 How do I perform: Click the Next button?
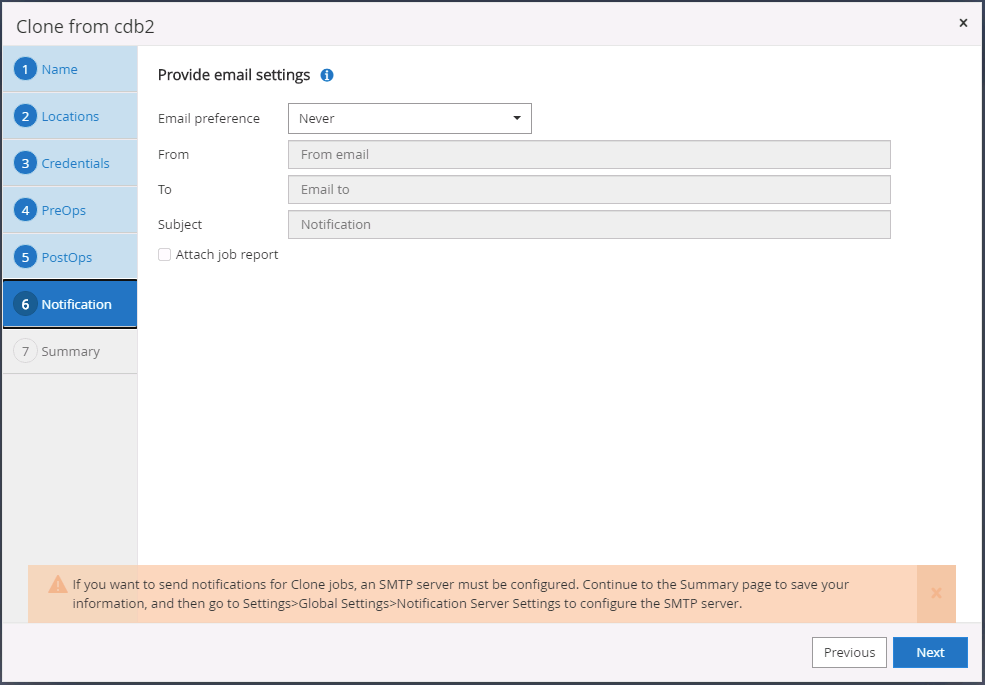930,652
